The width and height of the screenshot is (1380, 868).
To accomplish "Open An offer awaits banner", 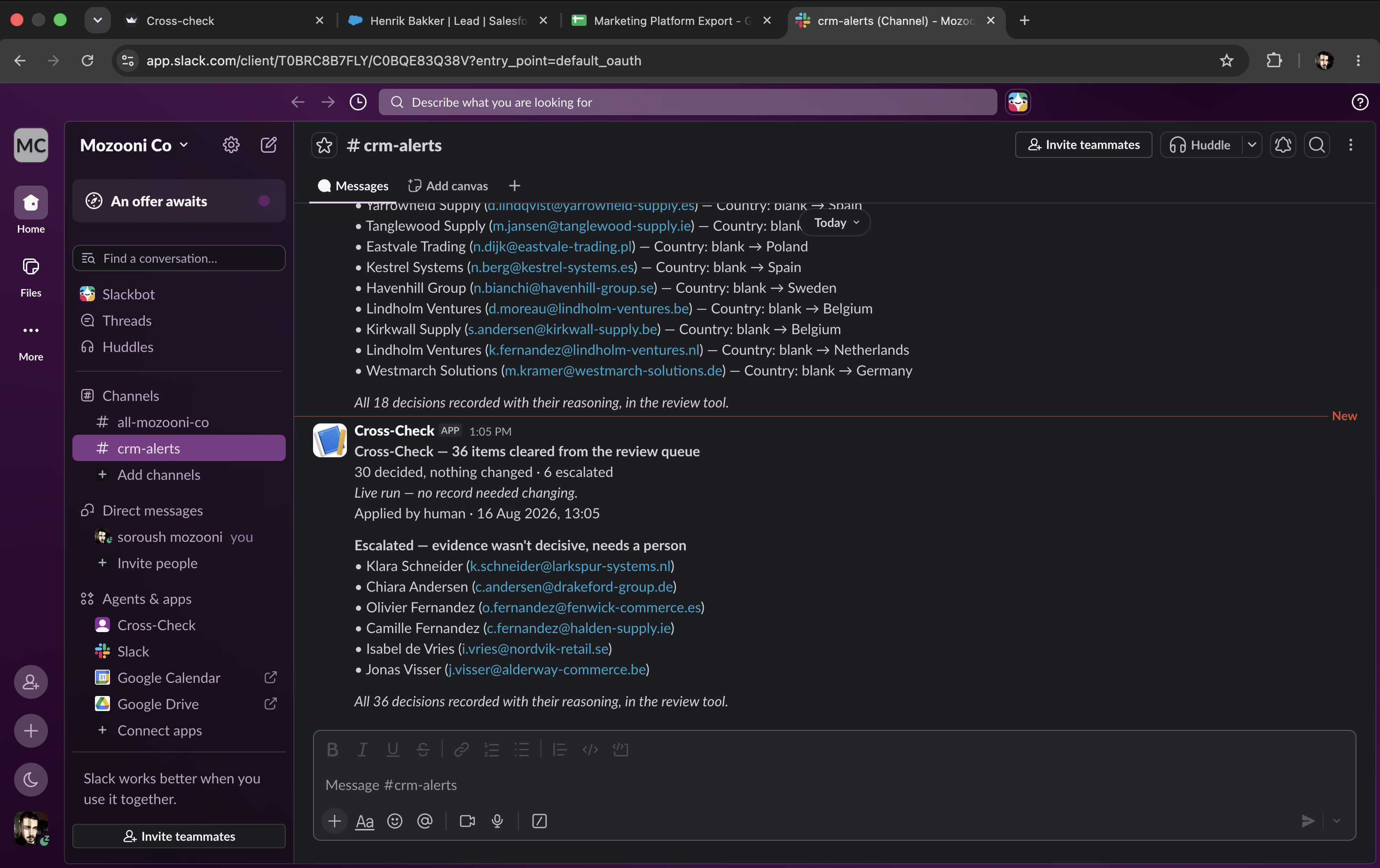I will click(179, 201).
